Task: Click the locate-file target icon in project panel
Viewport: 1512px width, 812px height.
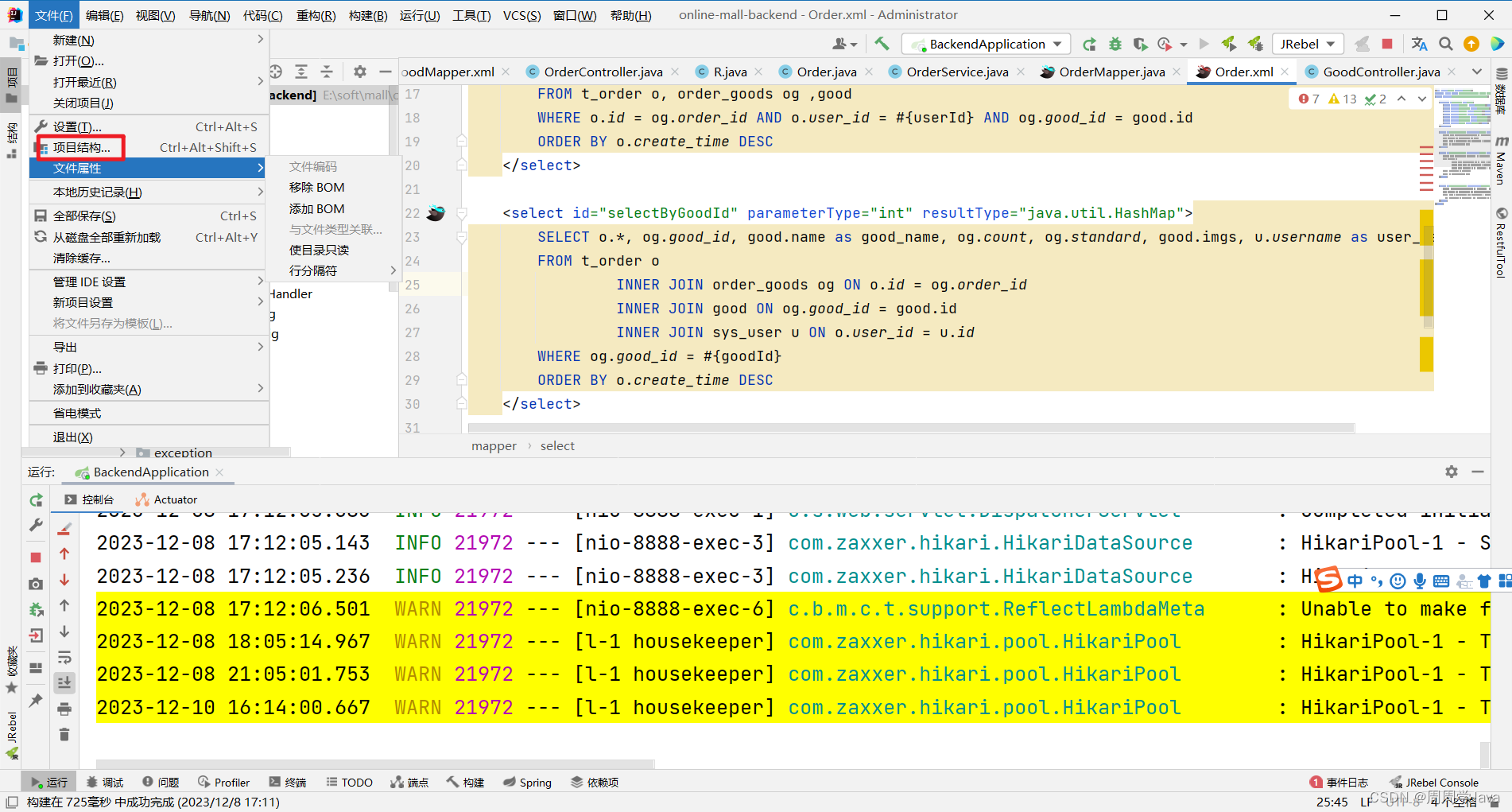Action: click(x=276, y=72)
